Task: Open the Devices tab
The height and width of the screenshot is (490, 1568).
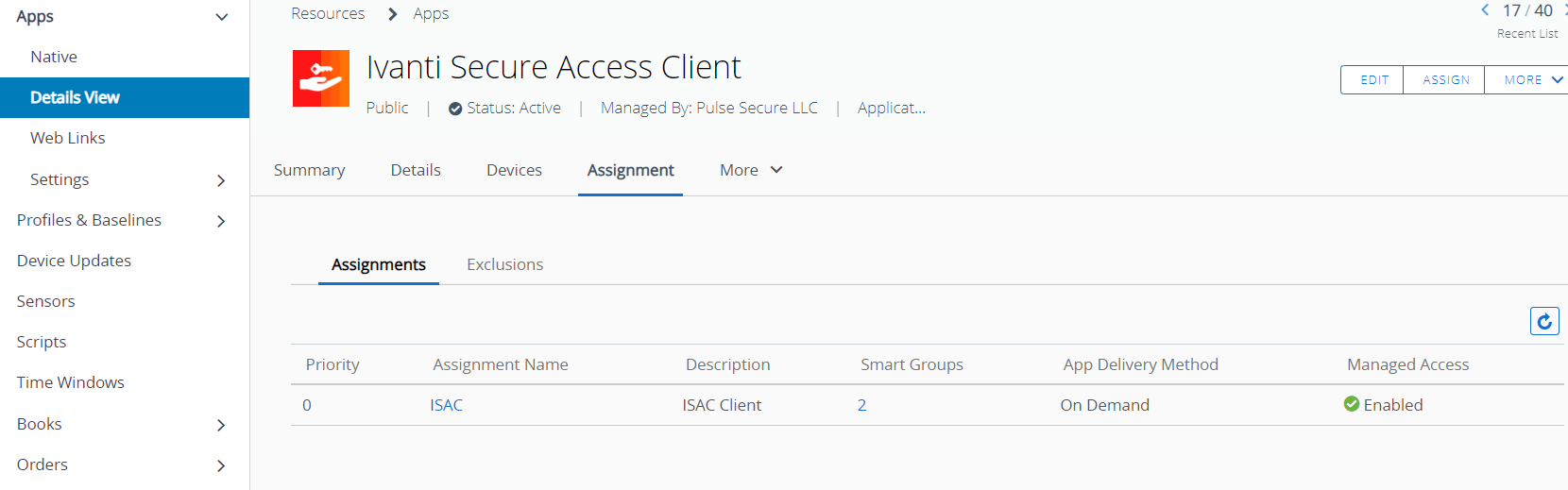Action: pyautogui.click(x=514, y=170)
